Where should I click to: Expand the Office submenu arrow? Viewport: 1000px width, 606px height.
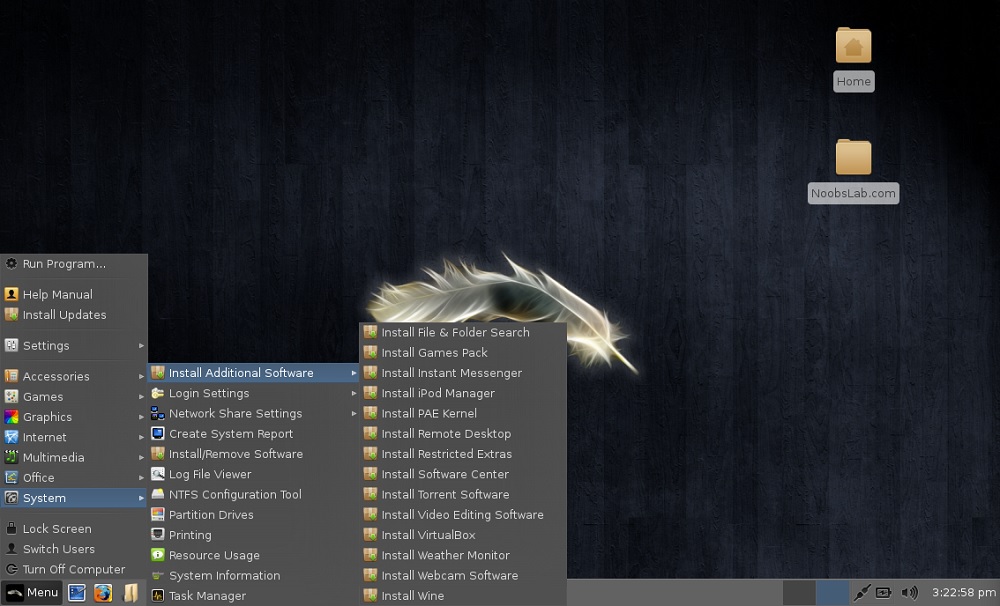tap(141, 477)
